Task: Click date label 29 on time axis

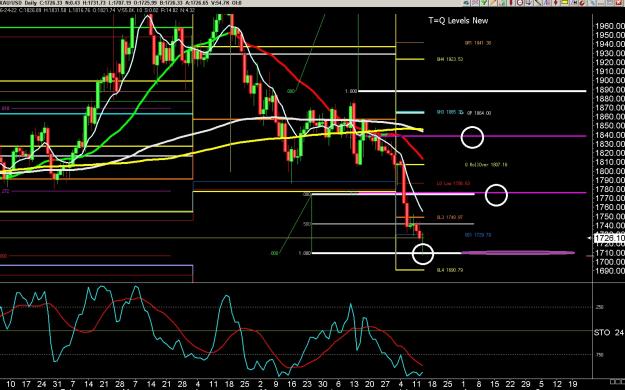Action: [x=526, y=384]
